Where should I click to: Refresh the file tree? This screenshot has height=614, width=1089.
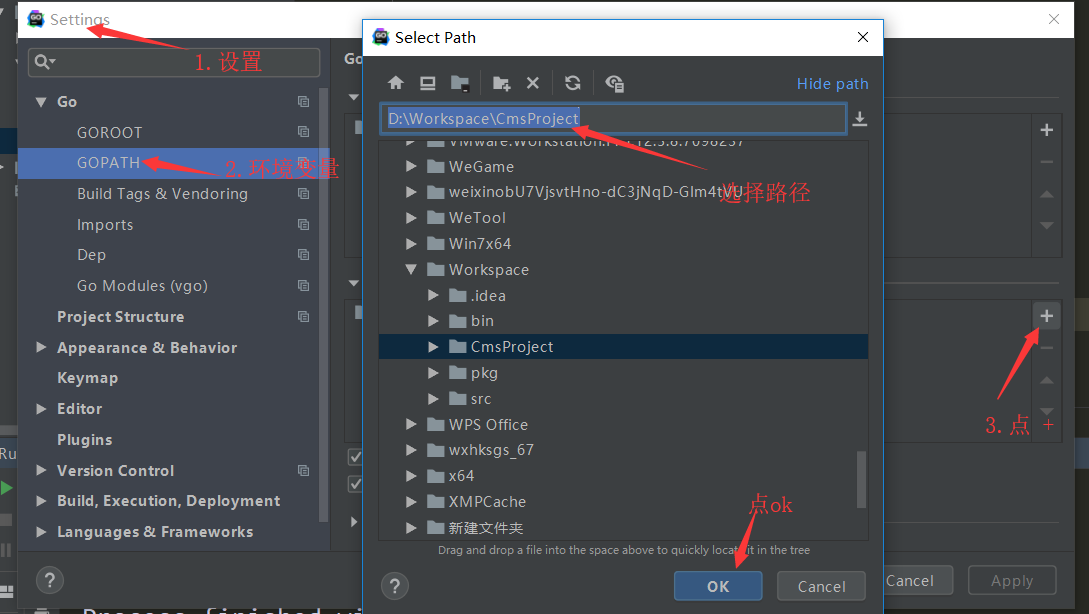572,84
